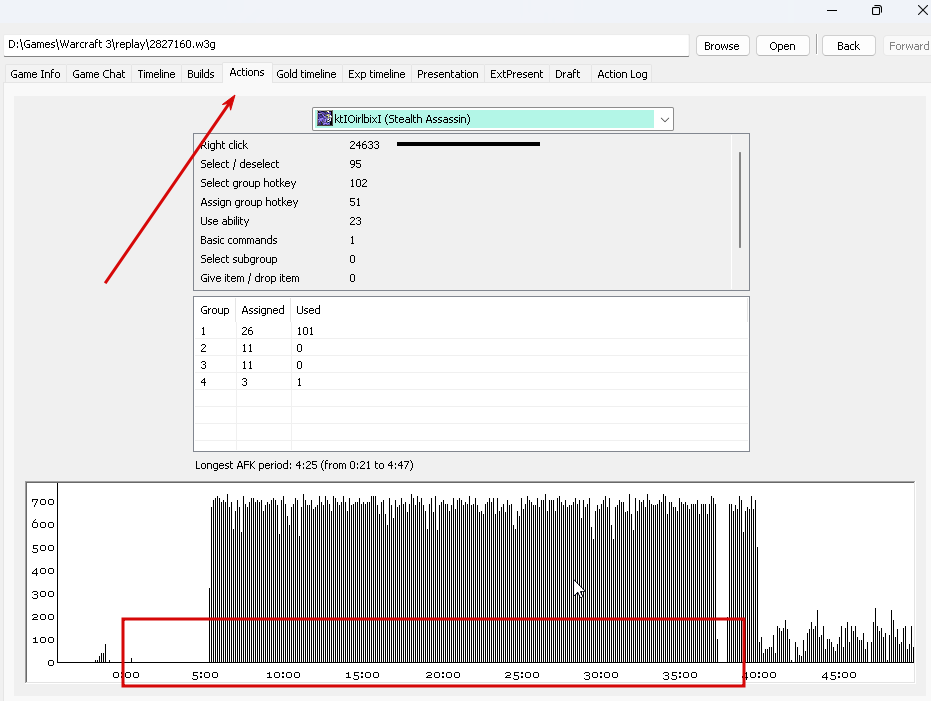The width and height of the screenshot is (931, 701).
Task: Expand the player selection dropdown arrow
Action: pyautogui.click(x=664, y=119)
